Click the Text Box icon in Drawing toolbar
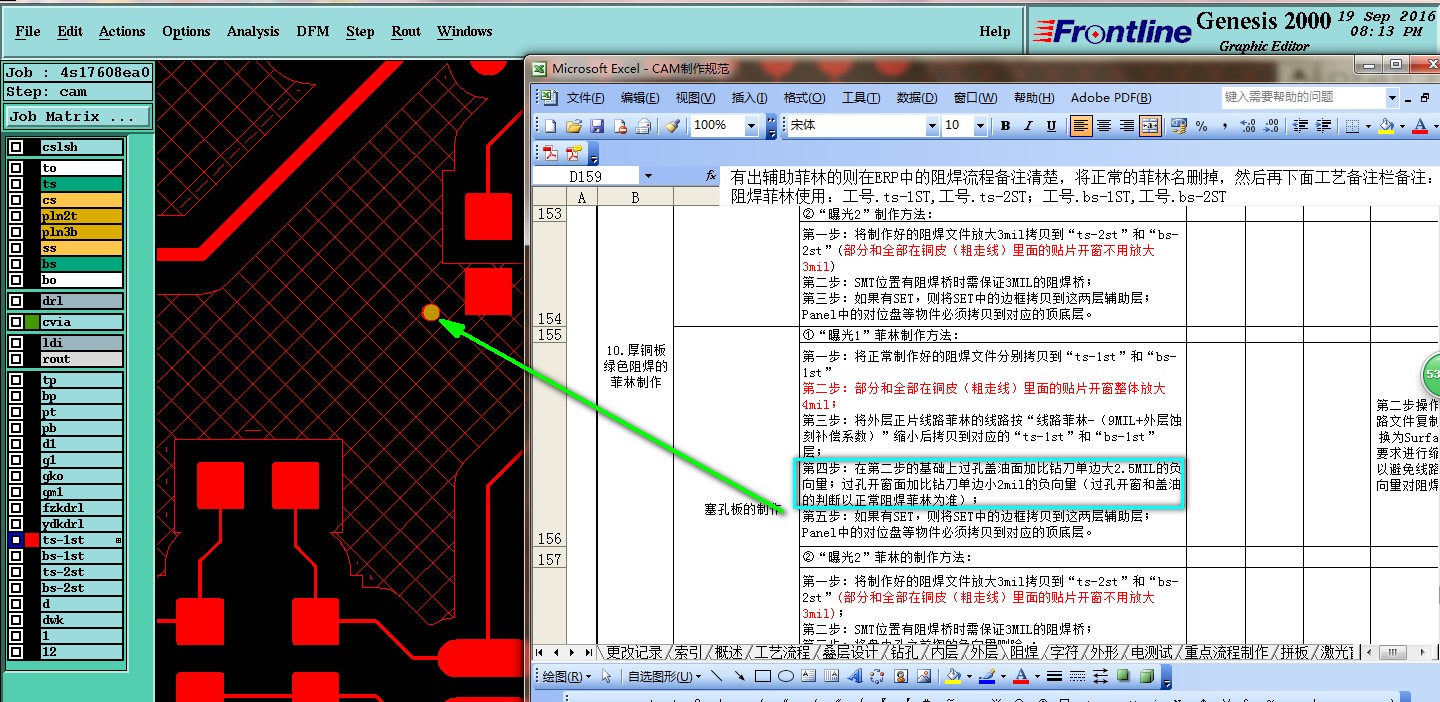Image resolution: width=1440 pixels, height=702 pixels. (810, 677)
